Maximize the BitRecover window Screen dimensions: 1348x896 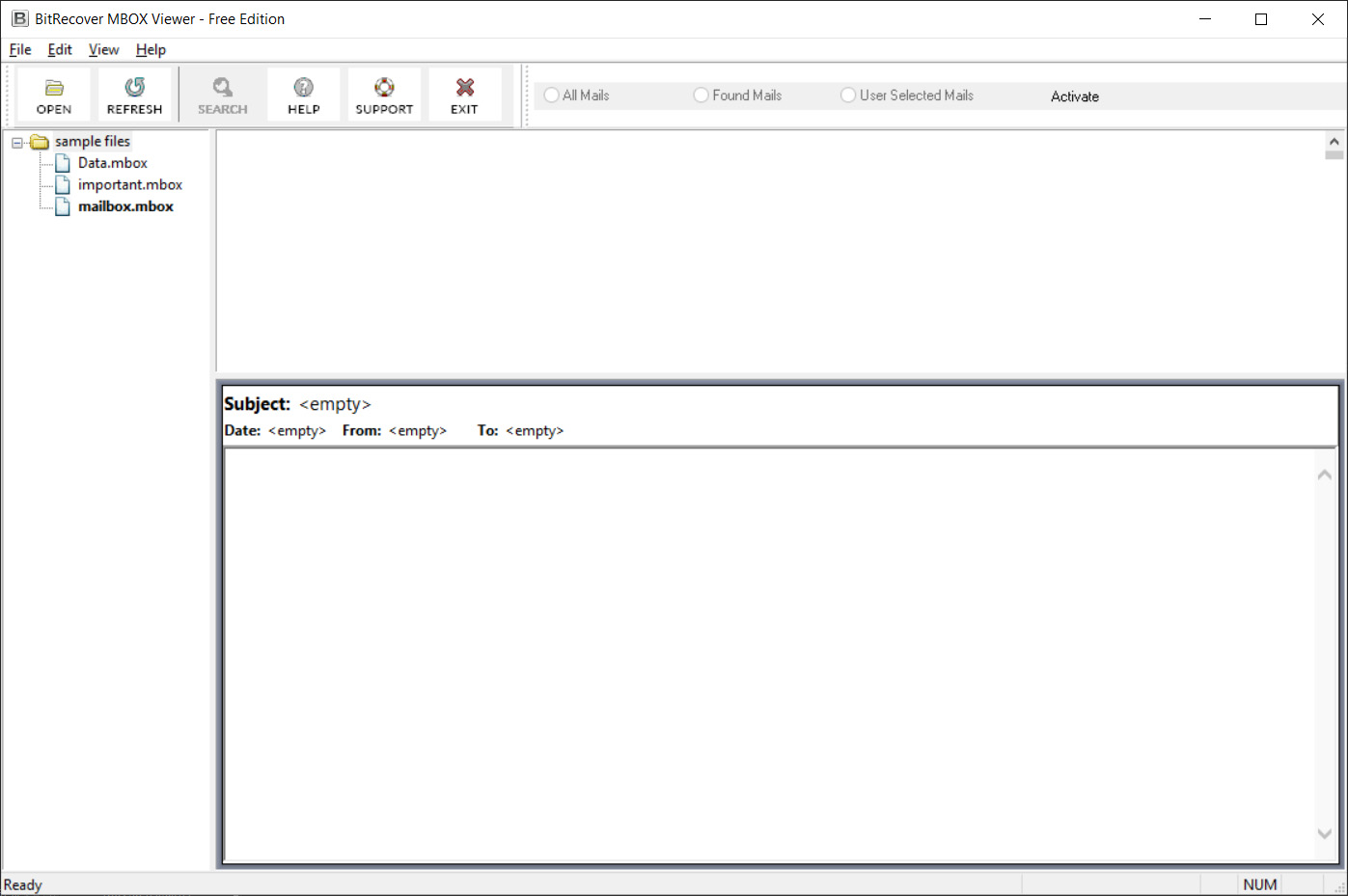click(x=1261, y=19)
